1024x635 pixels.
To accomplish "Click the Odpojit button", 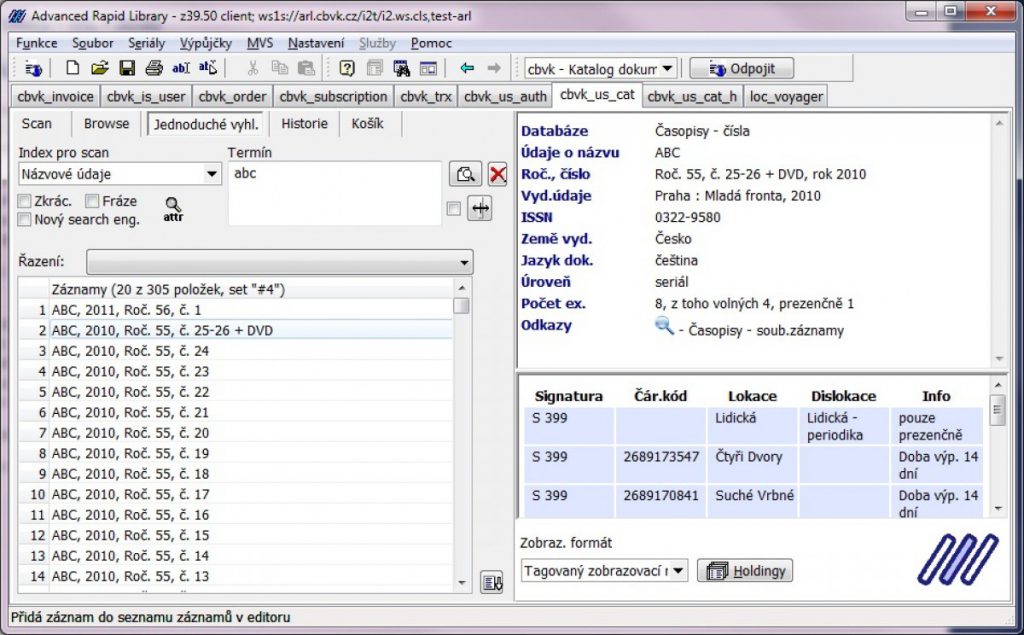I will pos(742,68).
